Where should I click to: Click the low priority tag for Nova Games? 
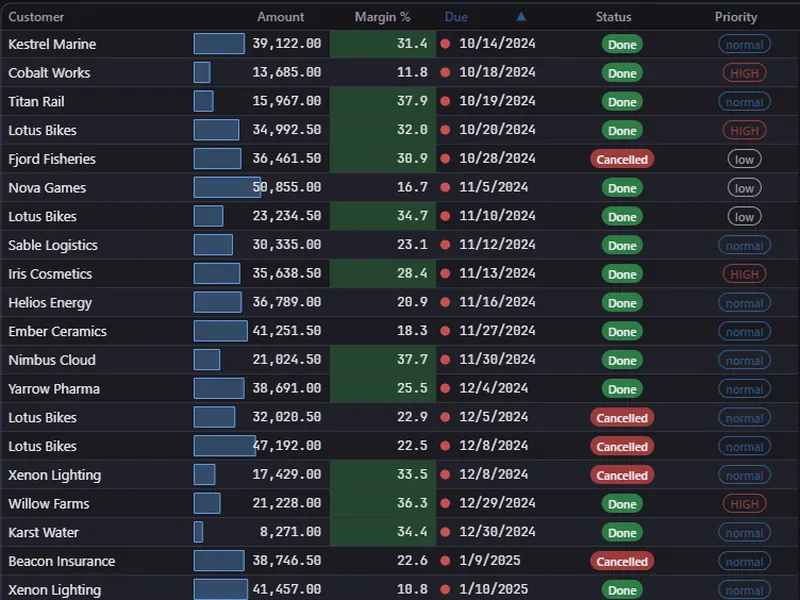(x=744, y=188)
